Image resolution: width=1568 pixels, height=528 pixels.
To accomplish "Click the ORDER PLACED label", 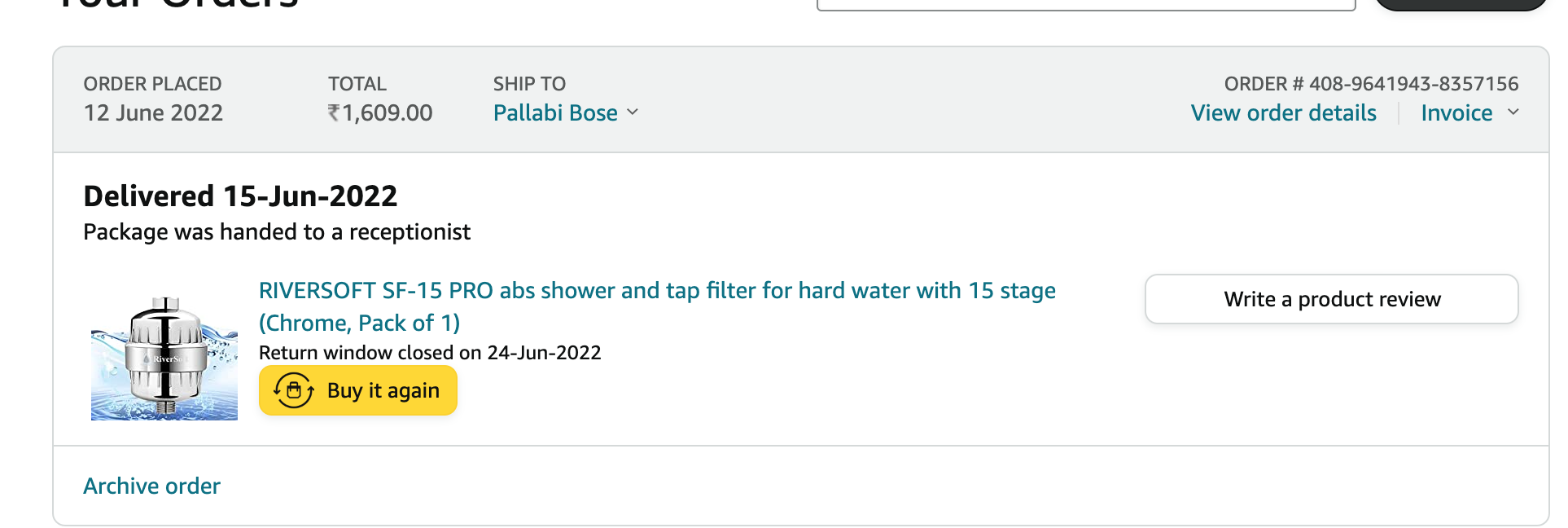I will point(152,84).
